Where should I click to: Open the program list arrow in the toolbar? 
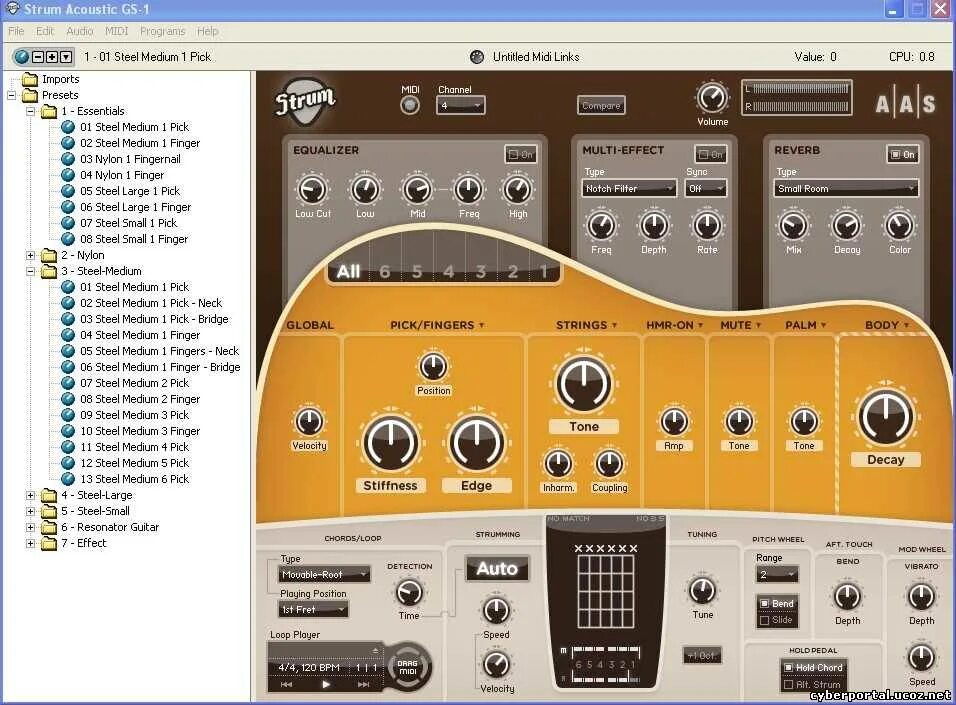pos(66,57)
